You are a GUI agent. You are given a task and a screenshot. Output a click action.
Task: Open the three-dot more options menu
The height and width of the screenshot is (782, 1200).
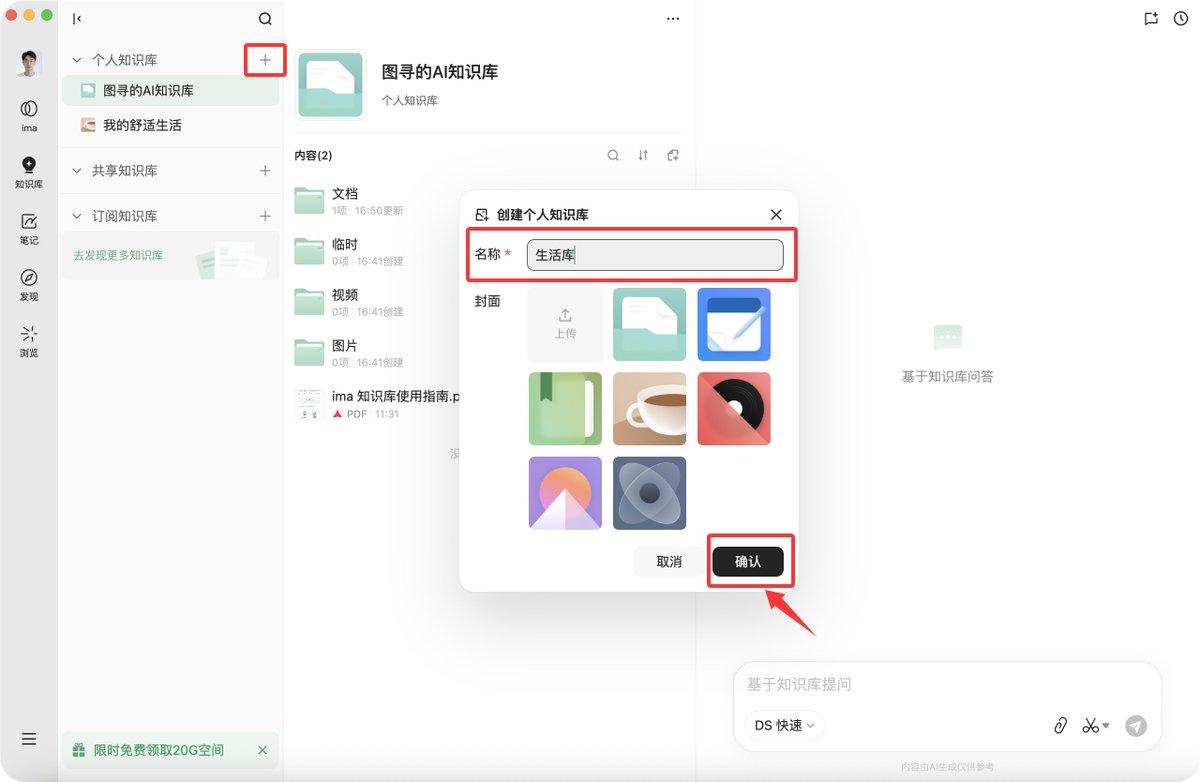tap(673, 19)
